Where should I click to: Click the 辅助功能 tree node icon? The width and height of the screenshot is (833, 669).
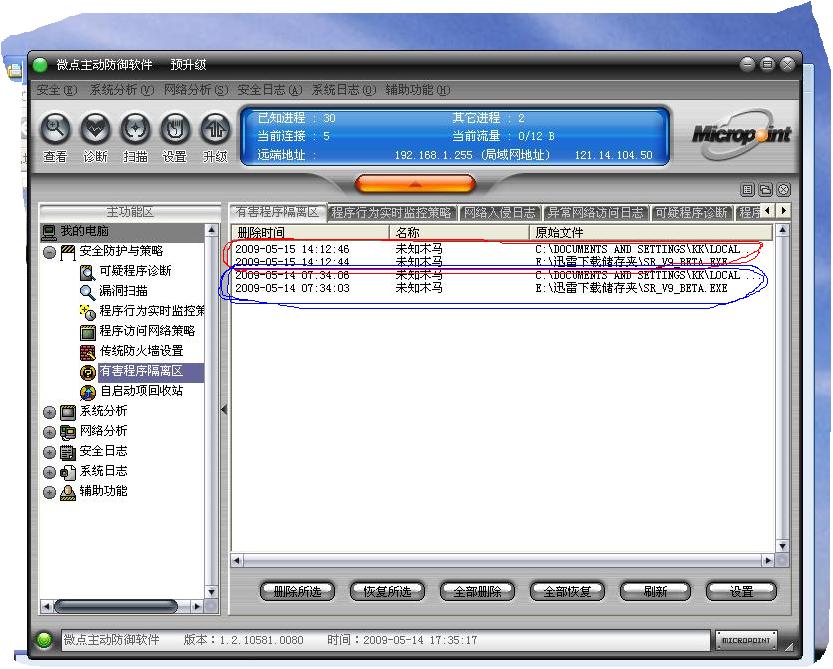tap(67, 493)
